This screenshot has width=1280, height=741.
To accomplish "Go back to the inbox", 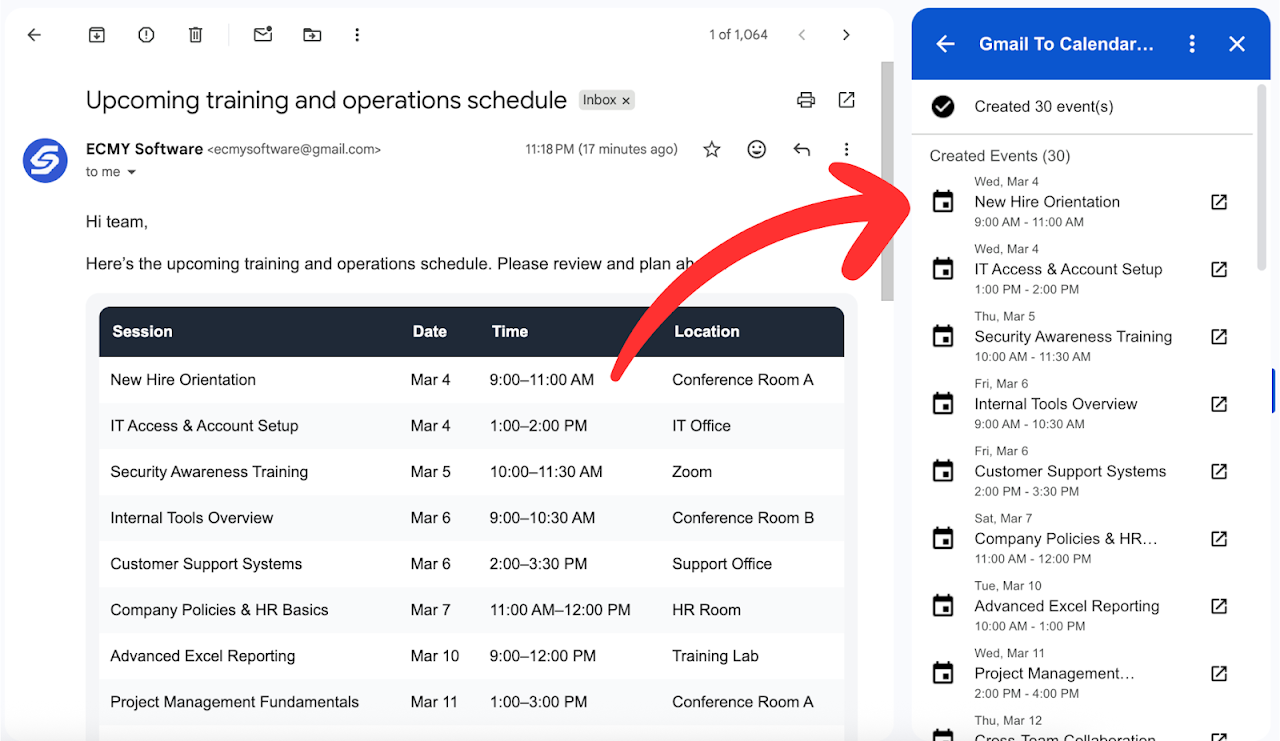I will (34, 34).
